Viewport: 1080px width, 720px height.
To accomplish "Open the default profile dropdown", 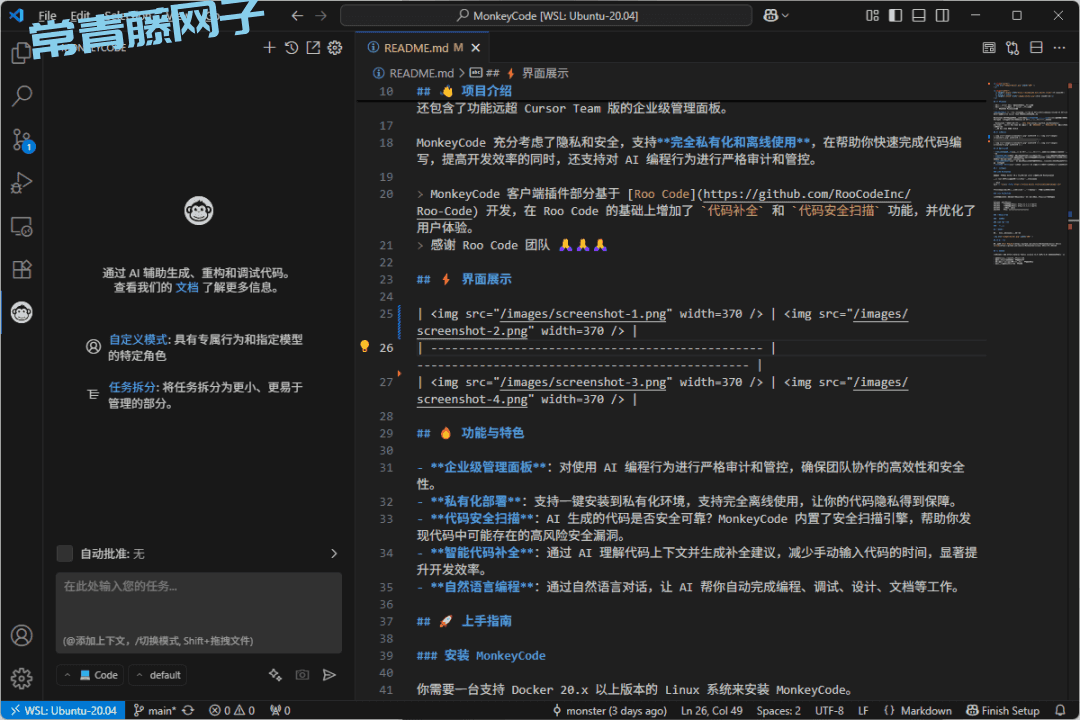I will (x=158, y=675).
